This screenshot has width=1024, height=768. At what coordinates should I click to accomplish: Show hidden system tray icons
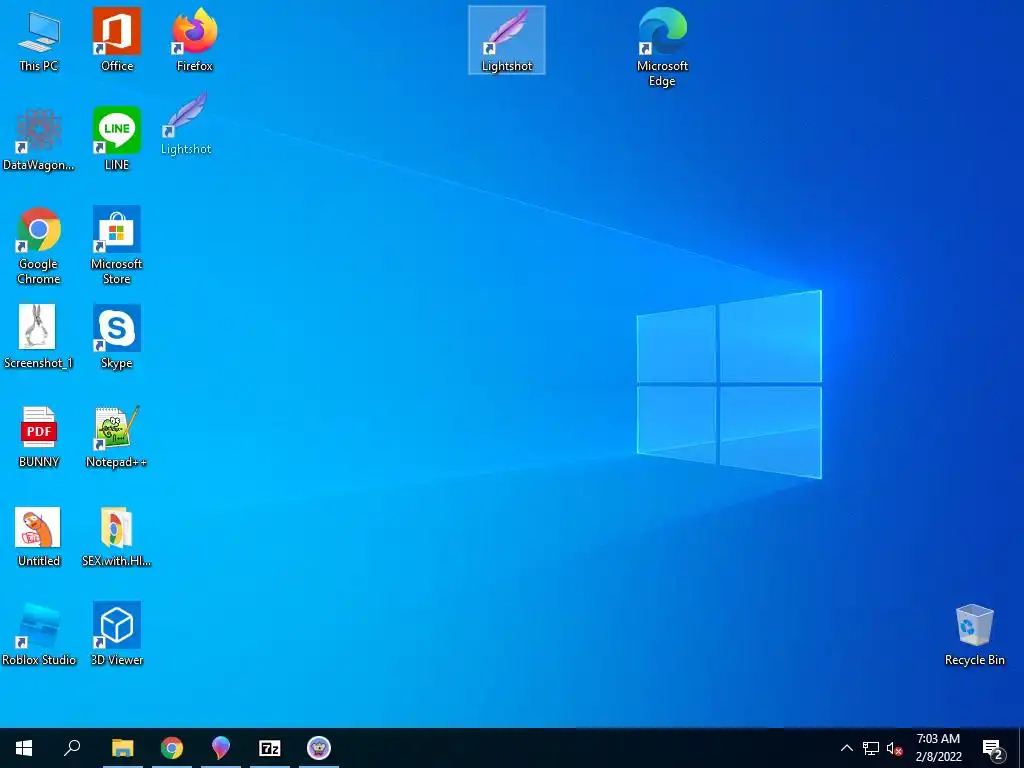point(846,748)
